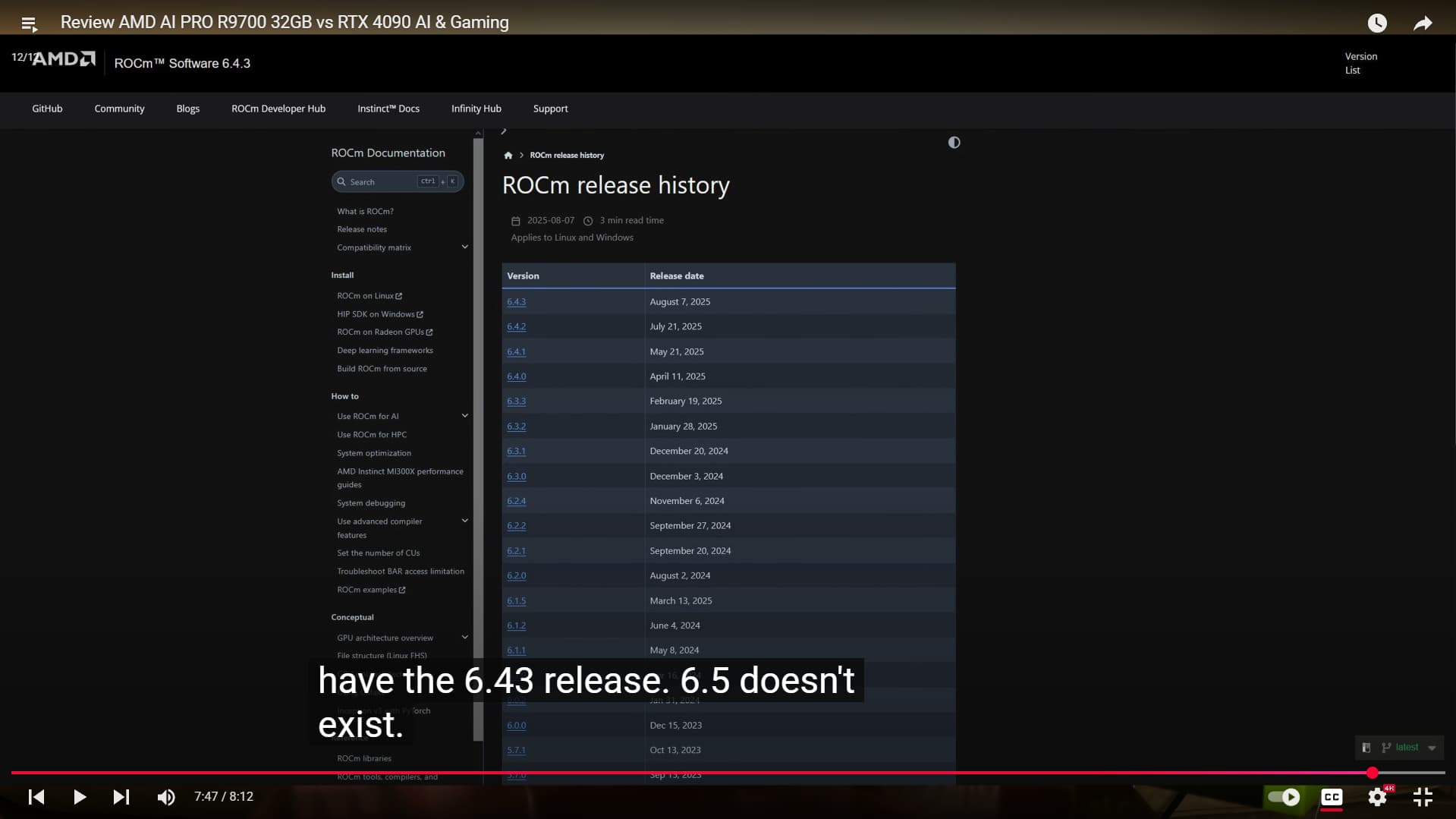The height and width of the screenshot is (819, 1456).
Task: Skip to the next video
Action: tap(121, 796)
